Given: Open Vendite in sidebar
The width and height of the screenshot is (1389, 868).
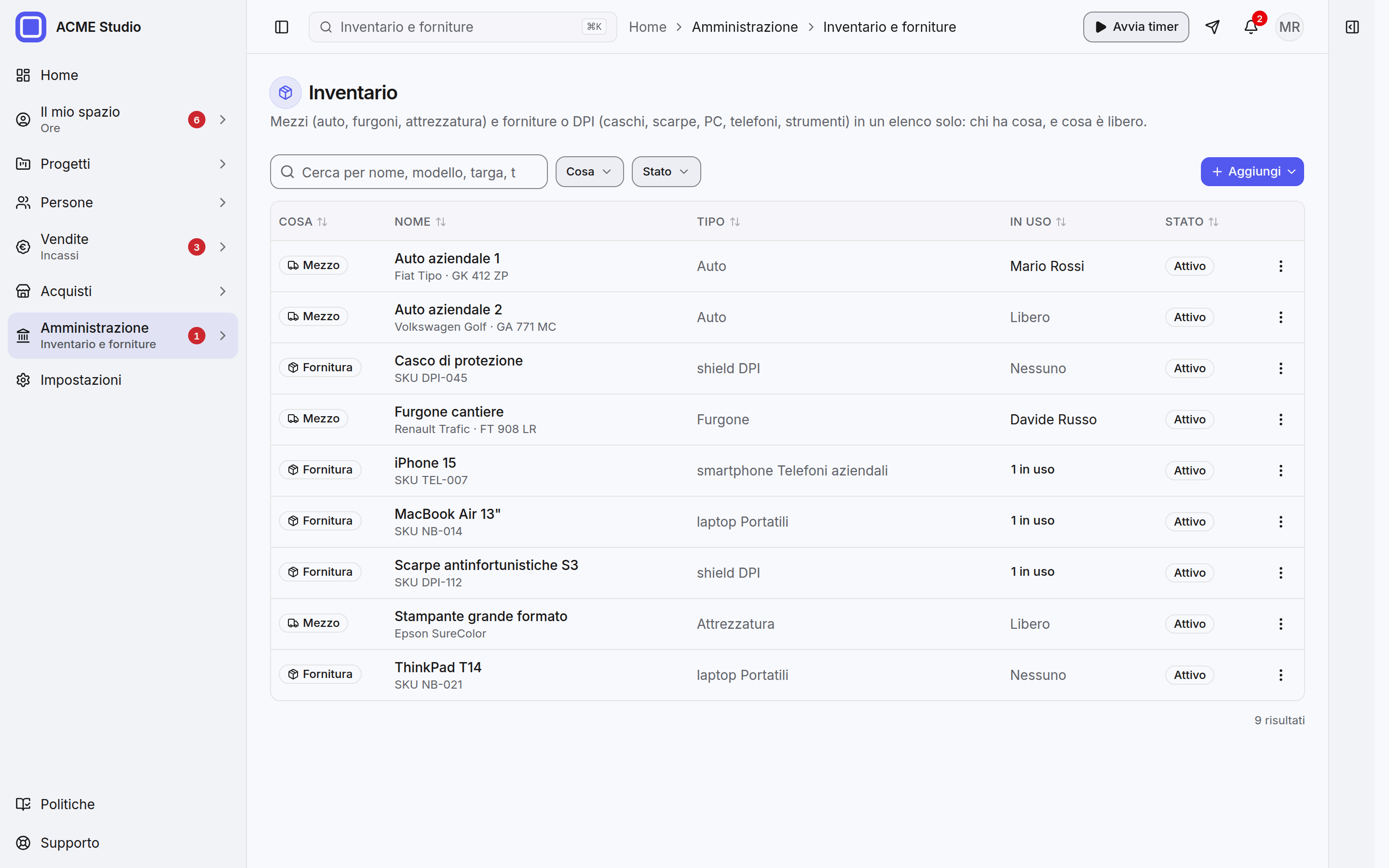Looking at the screenshot, I should tap(123, 247).
